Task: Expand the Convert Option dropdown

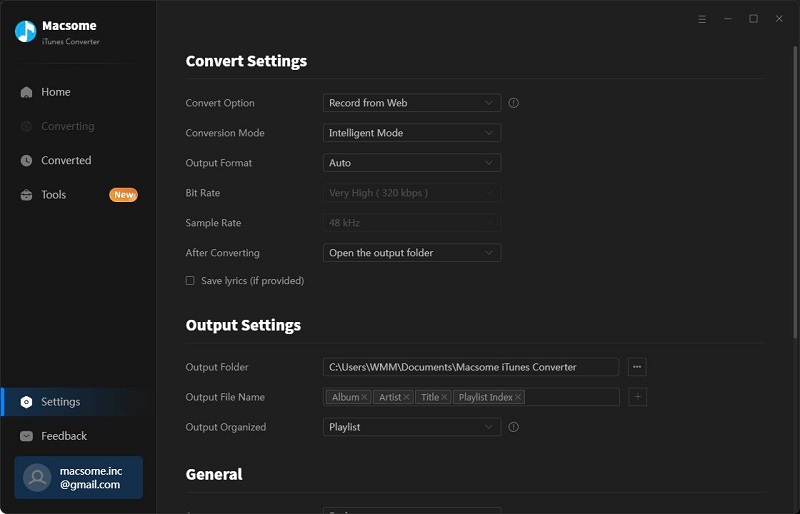Action: tap(412, 103)
